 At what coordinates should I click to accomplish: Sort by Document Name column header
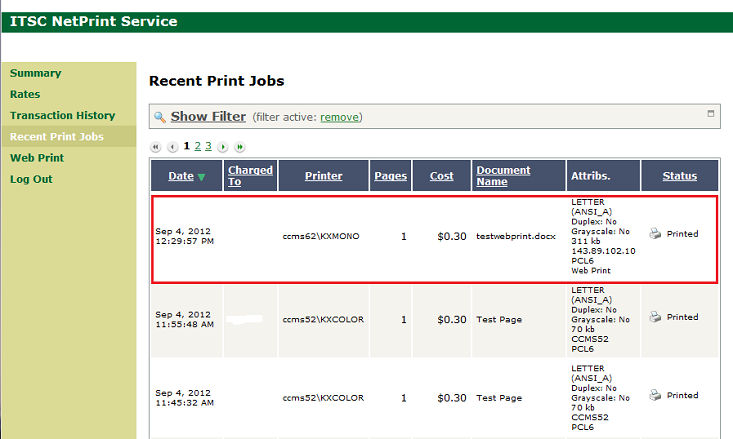pos(503,176)
